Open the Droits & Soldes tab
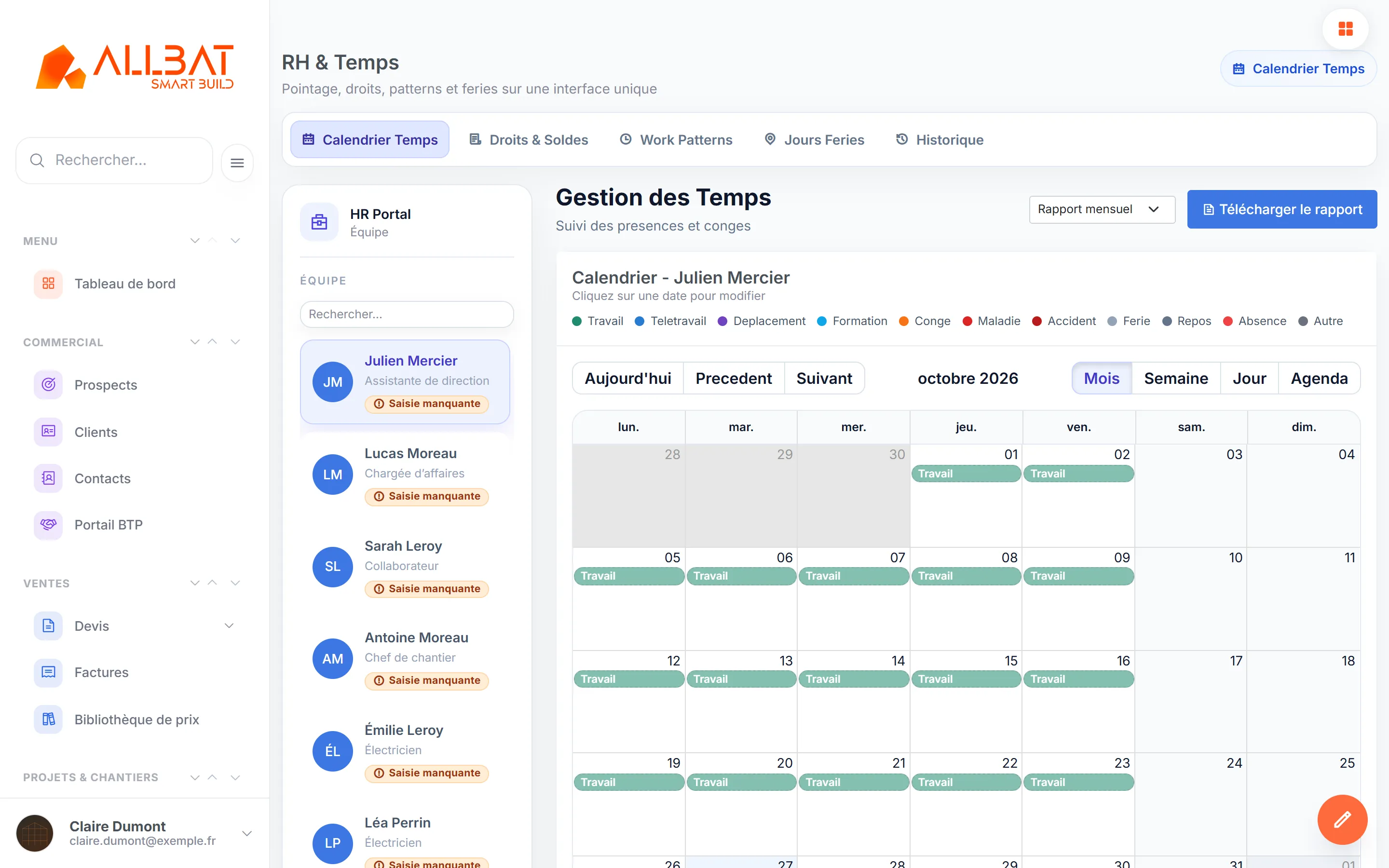The width and height of the screenshot is (1389, 868). [529, 139]
